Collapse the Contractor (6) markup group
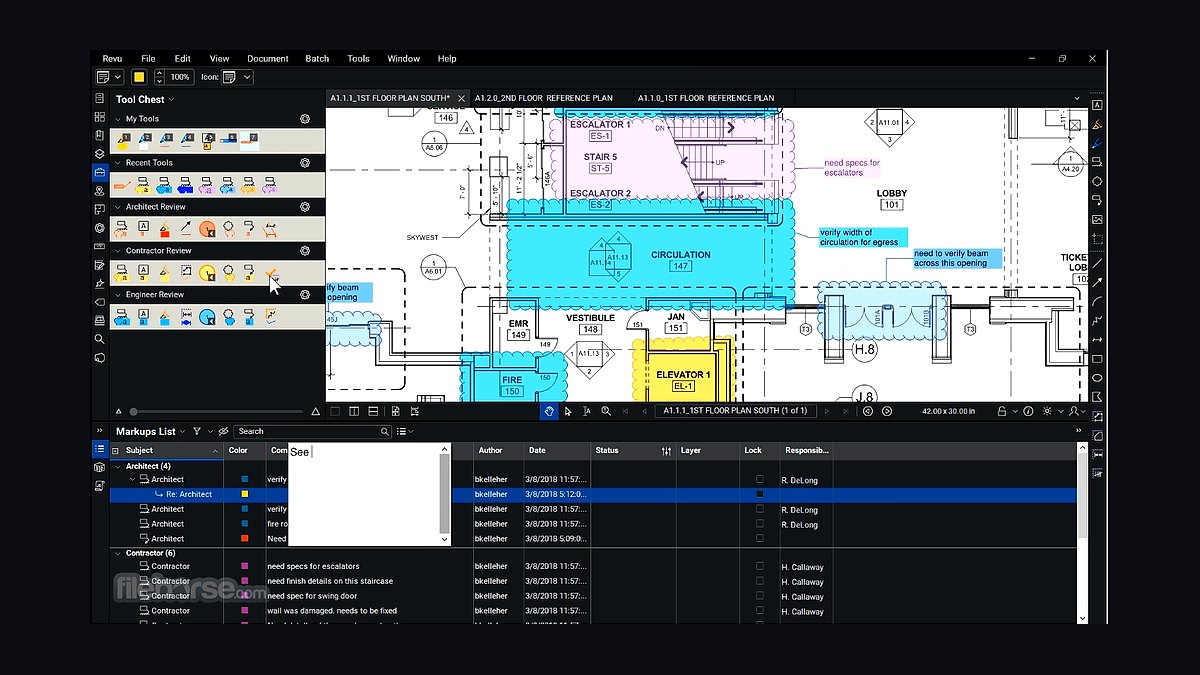 [118, 553]
